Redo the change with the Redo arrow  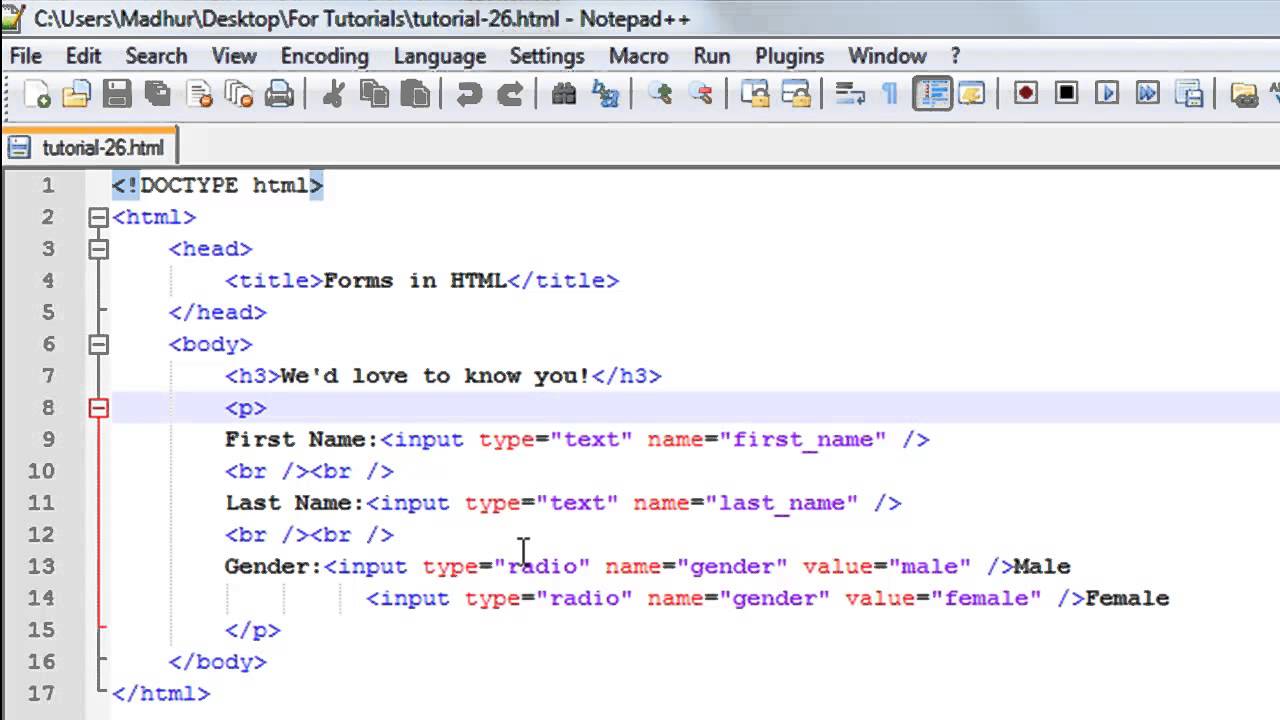(x=510, y=94)
